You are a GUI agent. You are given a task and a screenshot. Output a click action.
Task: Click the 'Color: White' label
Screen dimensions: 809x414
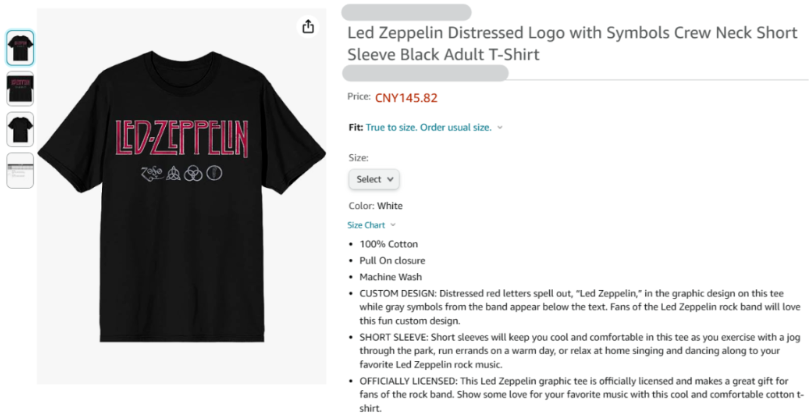[375, 207]
